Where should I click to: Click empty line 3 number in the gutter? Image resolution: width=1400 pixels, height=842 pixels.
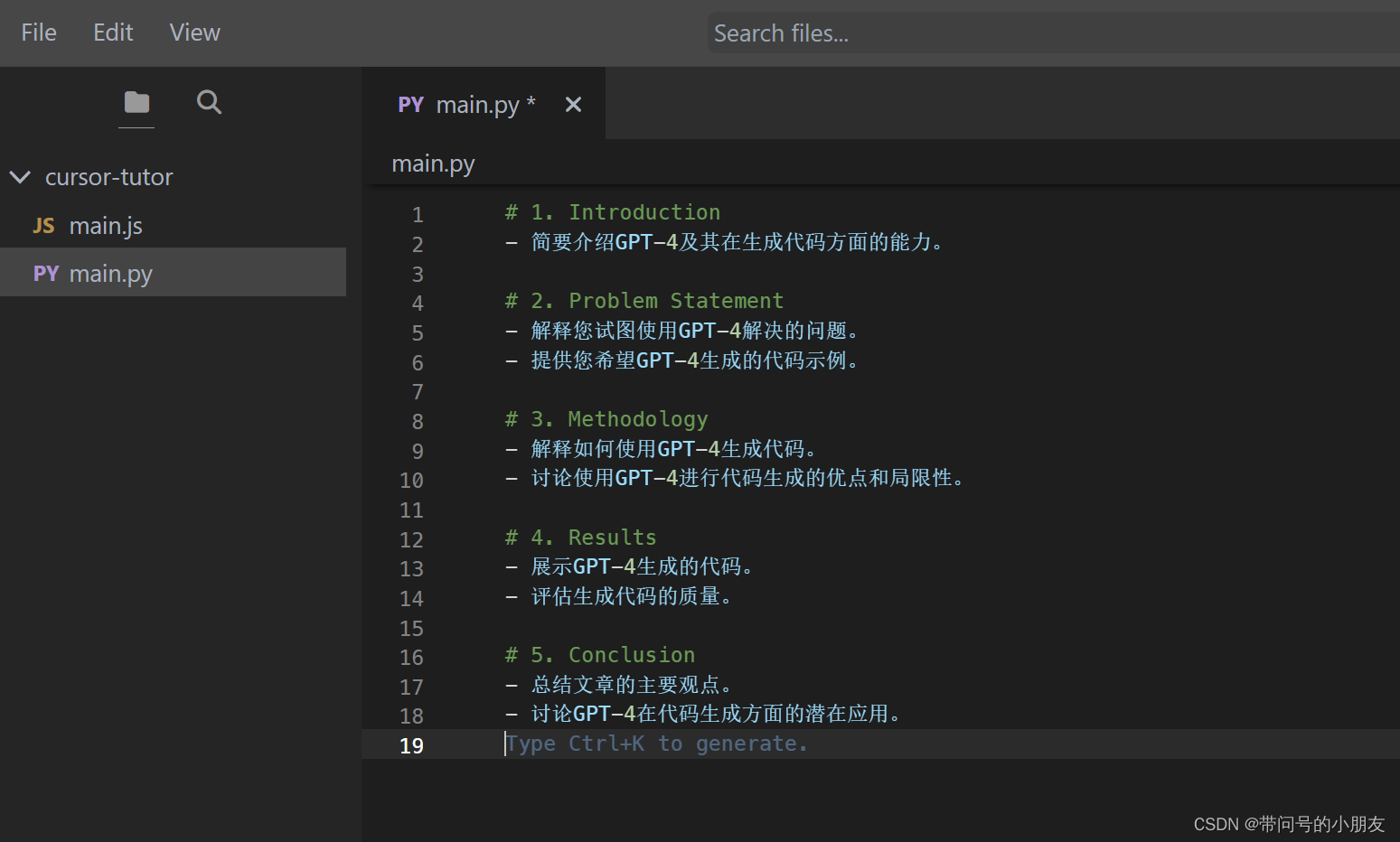coord(418,275)
